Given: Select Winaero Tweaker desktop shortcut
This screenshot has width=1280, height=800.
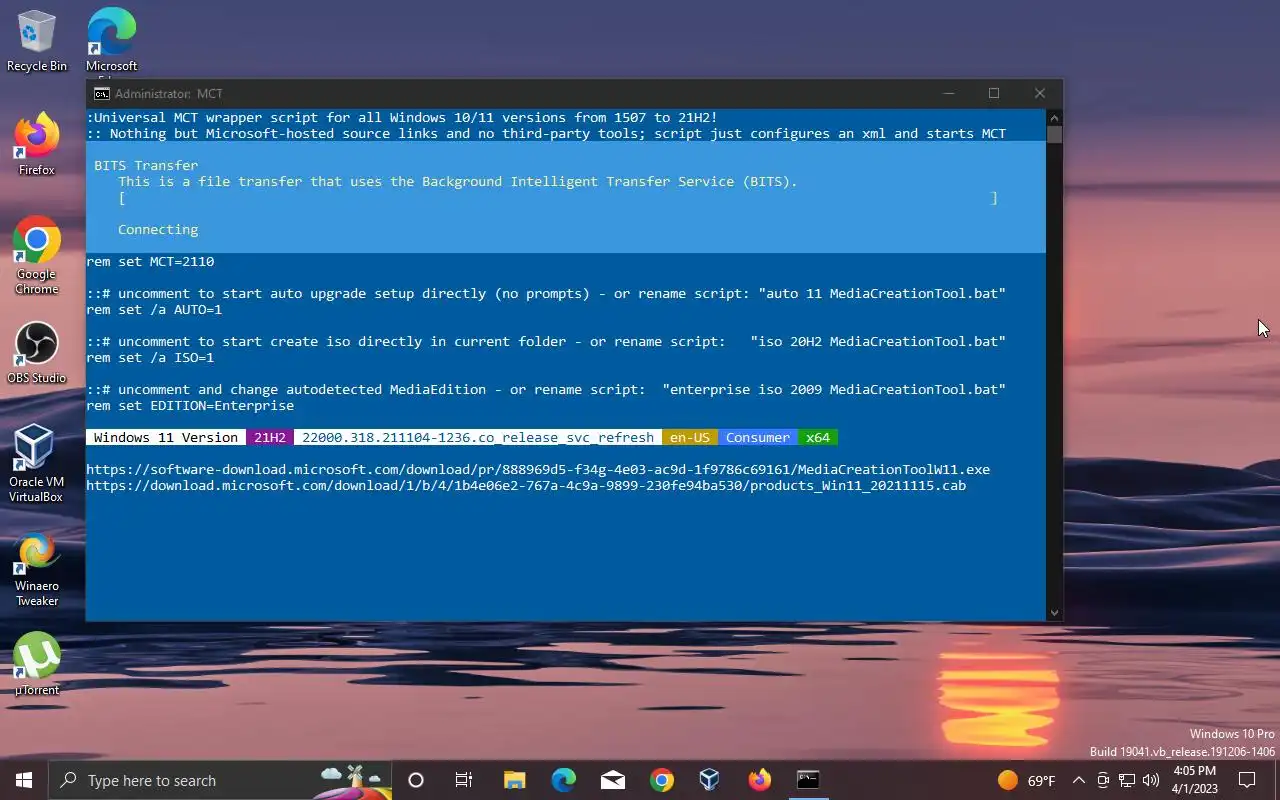Looking at the screenshot, I should (x=37, y=568).
